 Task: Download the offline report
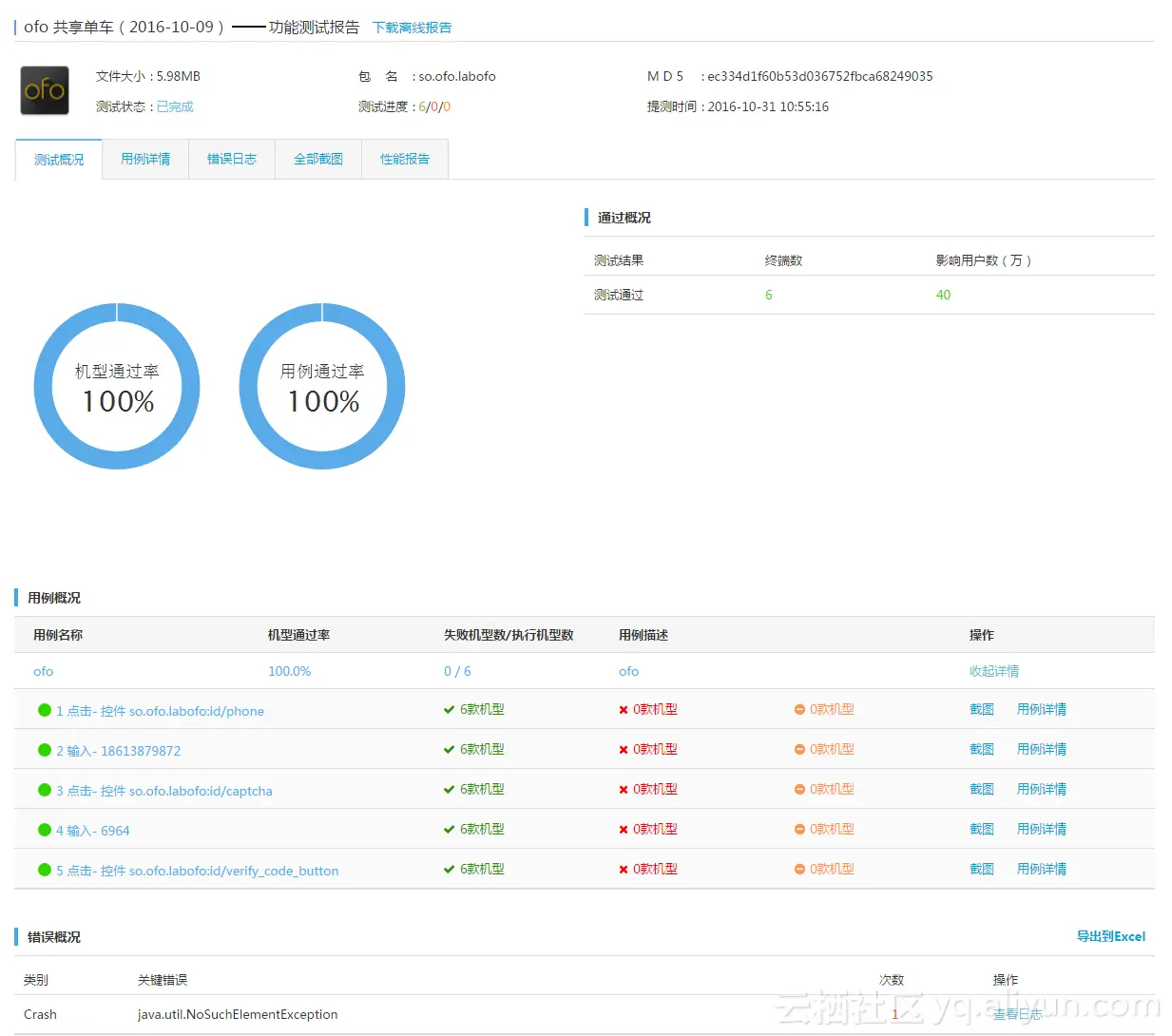coord(413,28)
